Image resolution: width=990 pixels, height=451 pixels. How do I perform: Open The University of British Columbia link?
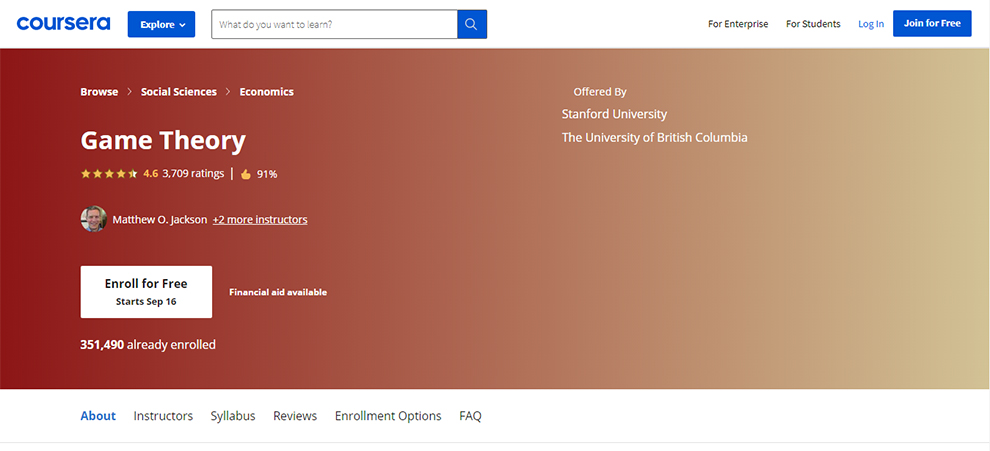655,138
